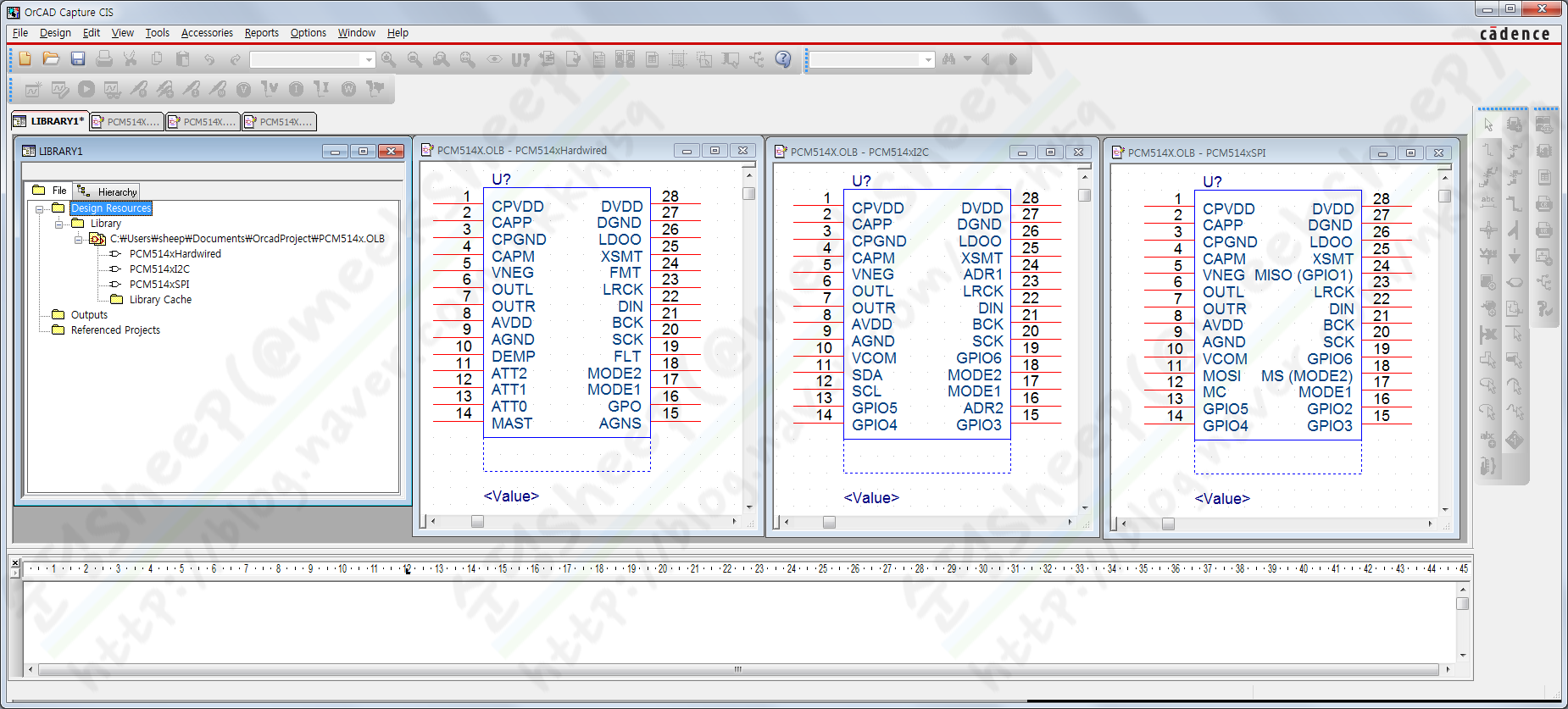Click the Current marker I icon
Viewport: 1568px width, 709px height.
click(x=296, y=89)
